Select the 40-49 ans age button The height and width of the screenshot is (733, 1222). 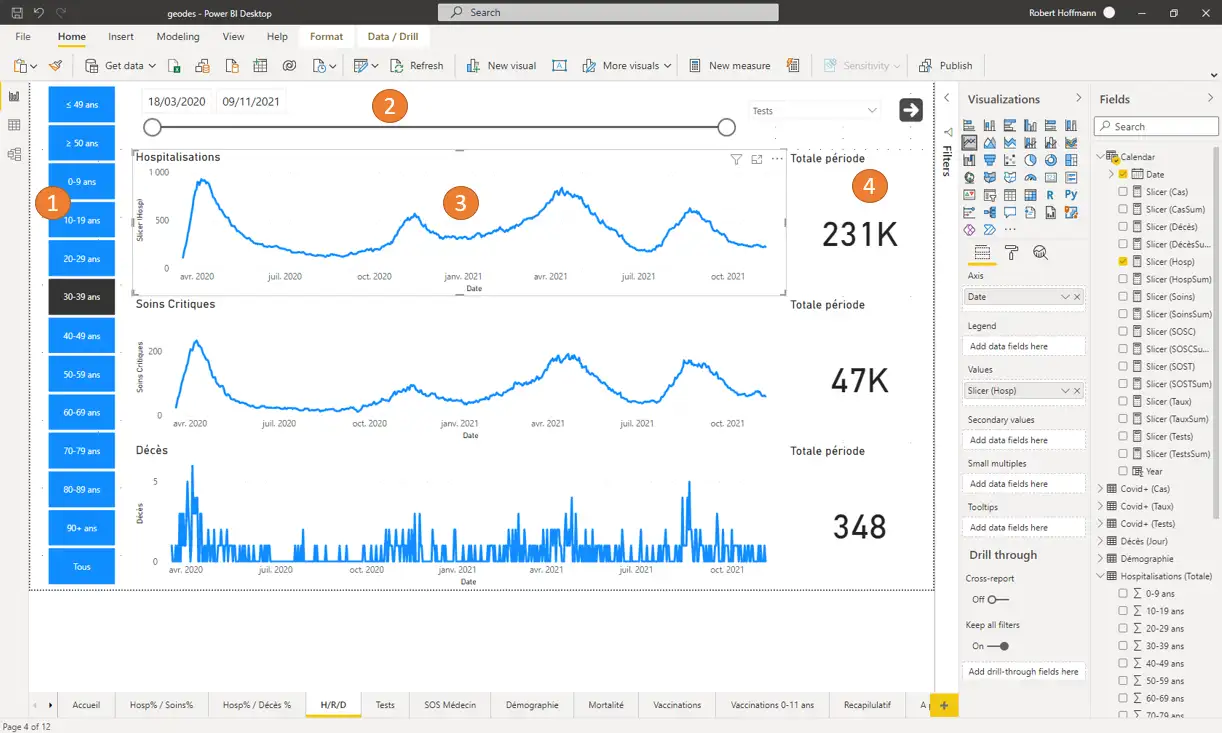point(82,336)
